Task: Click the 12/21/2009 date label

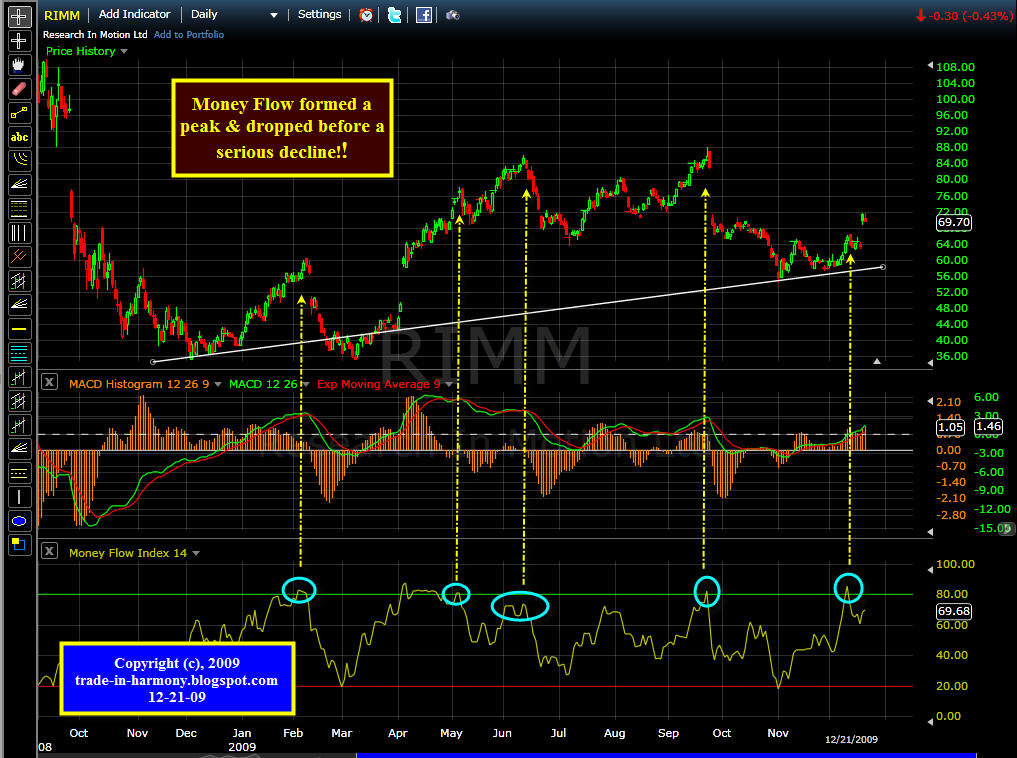Action: coord(851,739)
